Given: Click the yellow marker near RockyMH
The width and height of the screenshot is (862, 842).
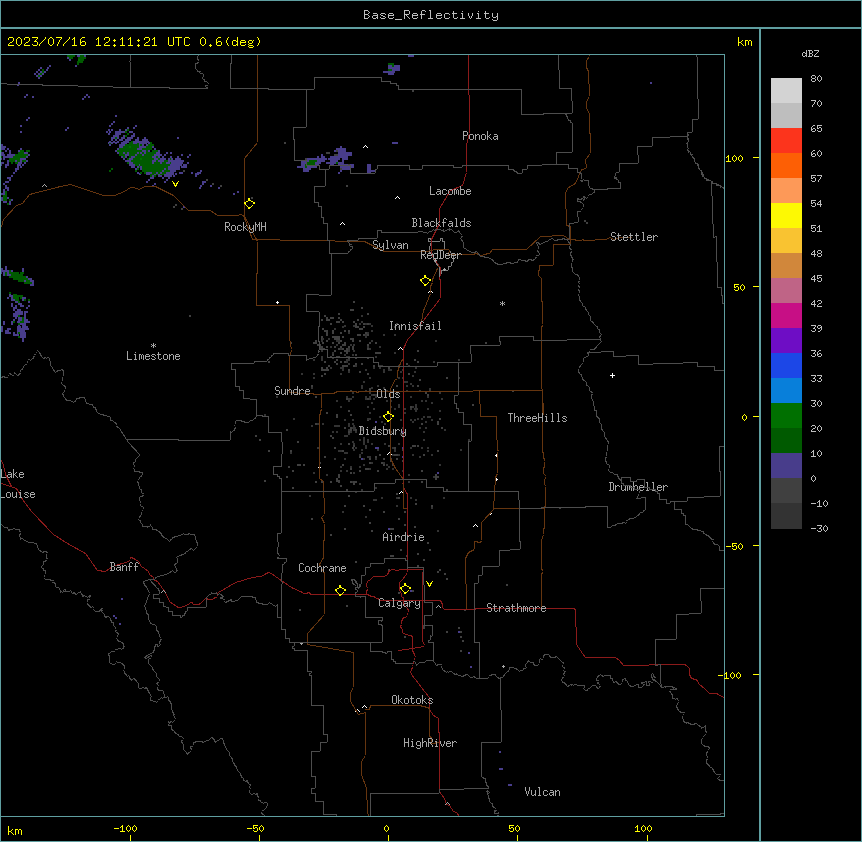Looking at the screenshot, I should click(250, 203).
